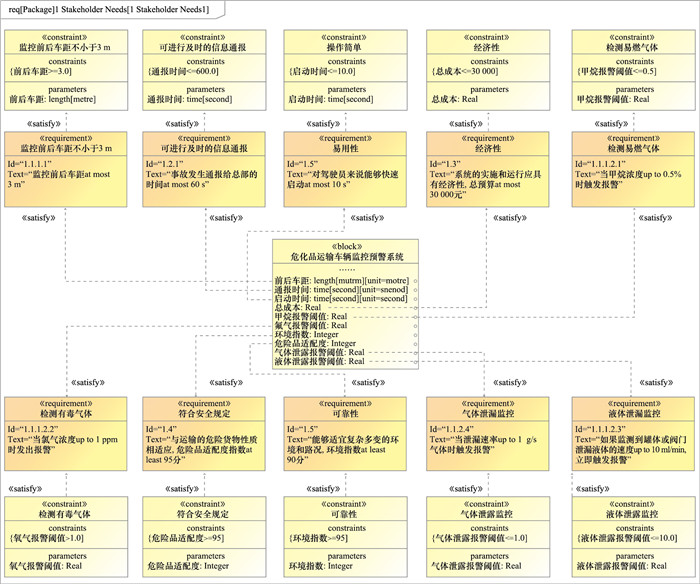Select the 可靠性 constraint block title
700x584 pixels.
pyautogui.click(x=344, y=514)
